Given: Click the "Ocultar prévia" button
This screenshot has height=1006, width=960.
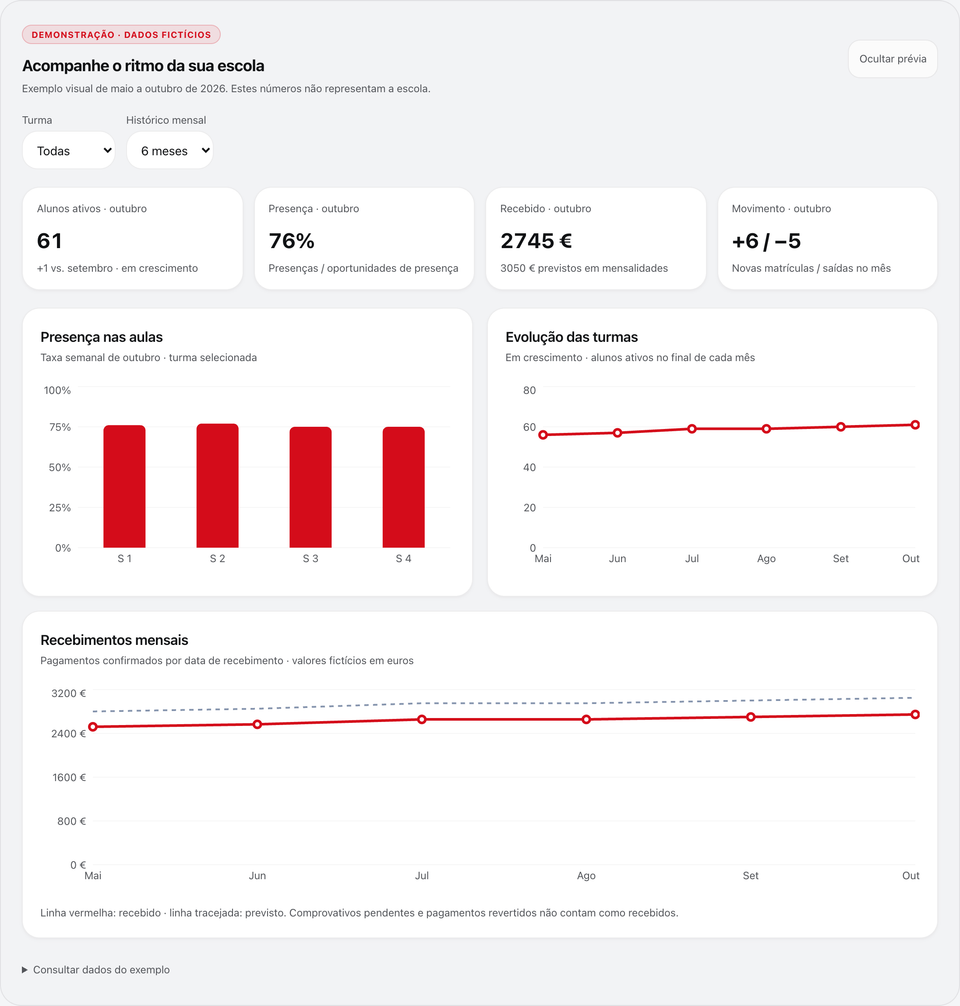Looking at the screenshot, I should pos(893,59).
